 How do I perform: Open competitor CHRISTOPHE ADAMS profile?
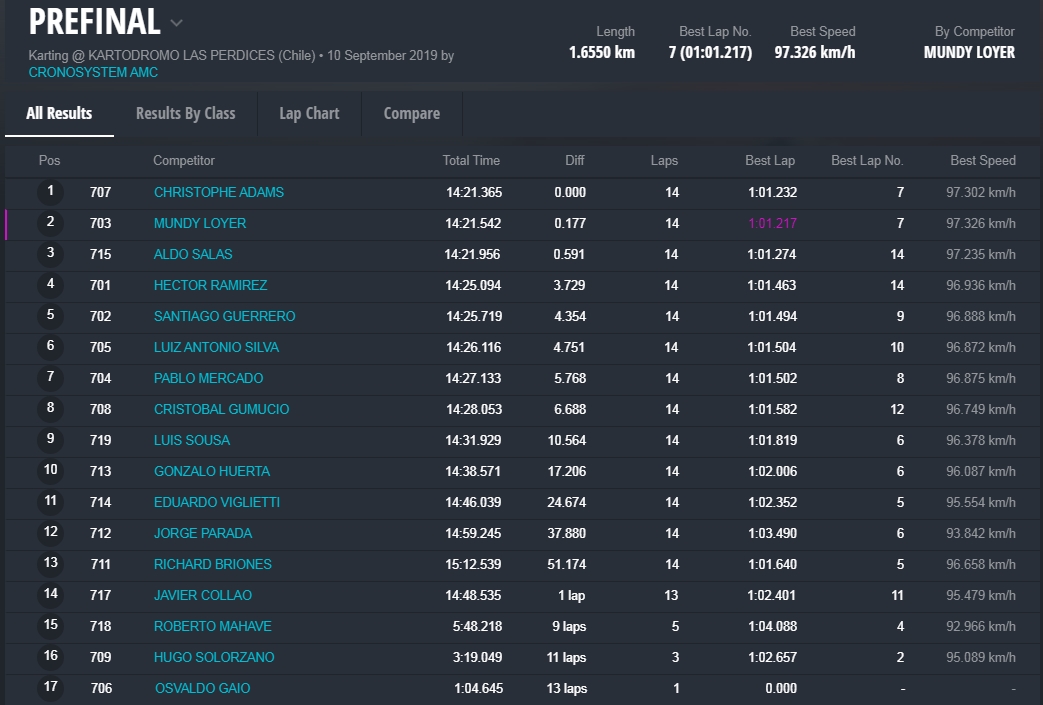[x=218, y=192]
